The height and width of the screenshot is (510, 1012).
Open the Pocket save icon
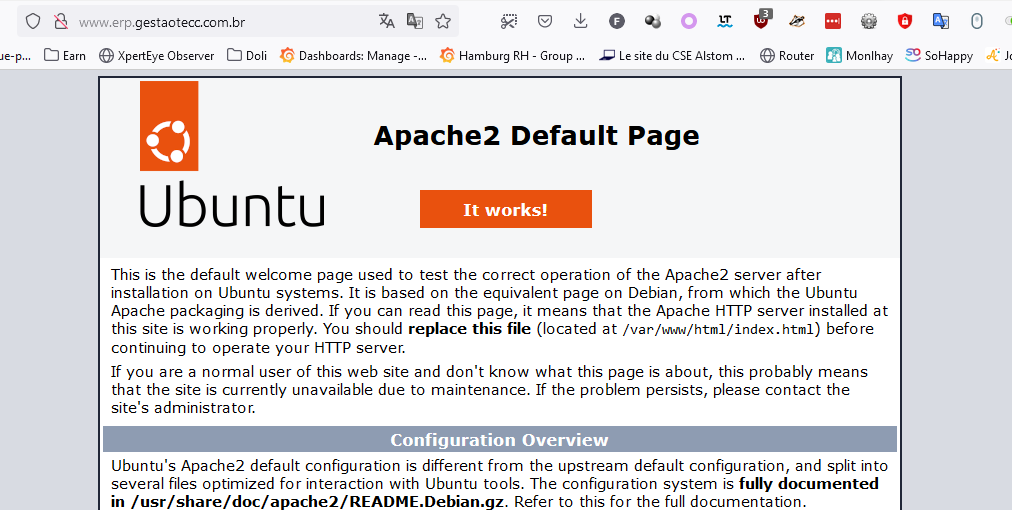[545, 21]
